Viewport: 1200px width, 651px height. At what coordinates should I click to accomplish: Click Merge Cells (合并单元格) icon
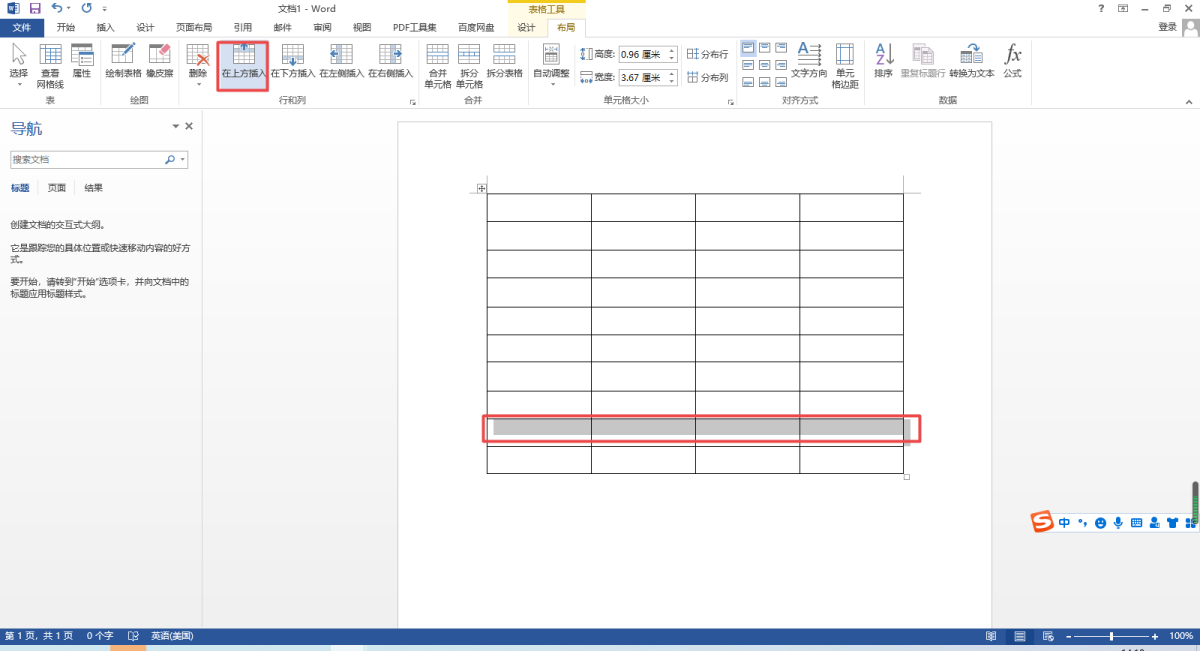(x=437, y=65)
